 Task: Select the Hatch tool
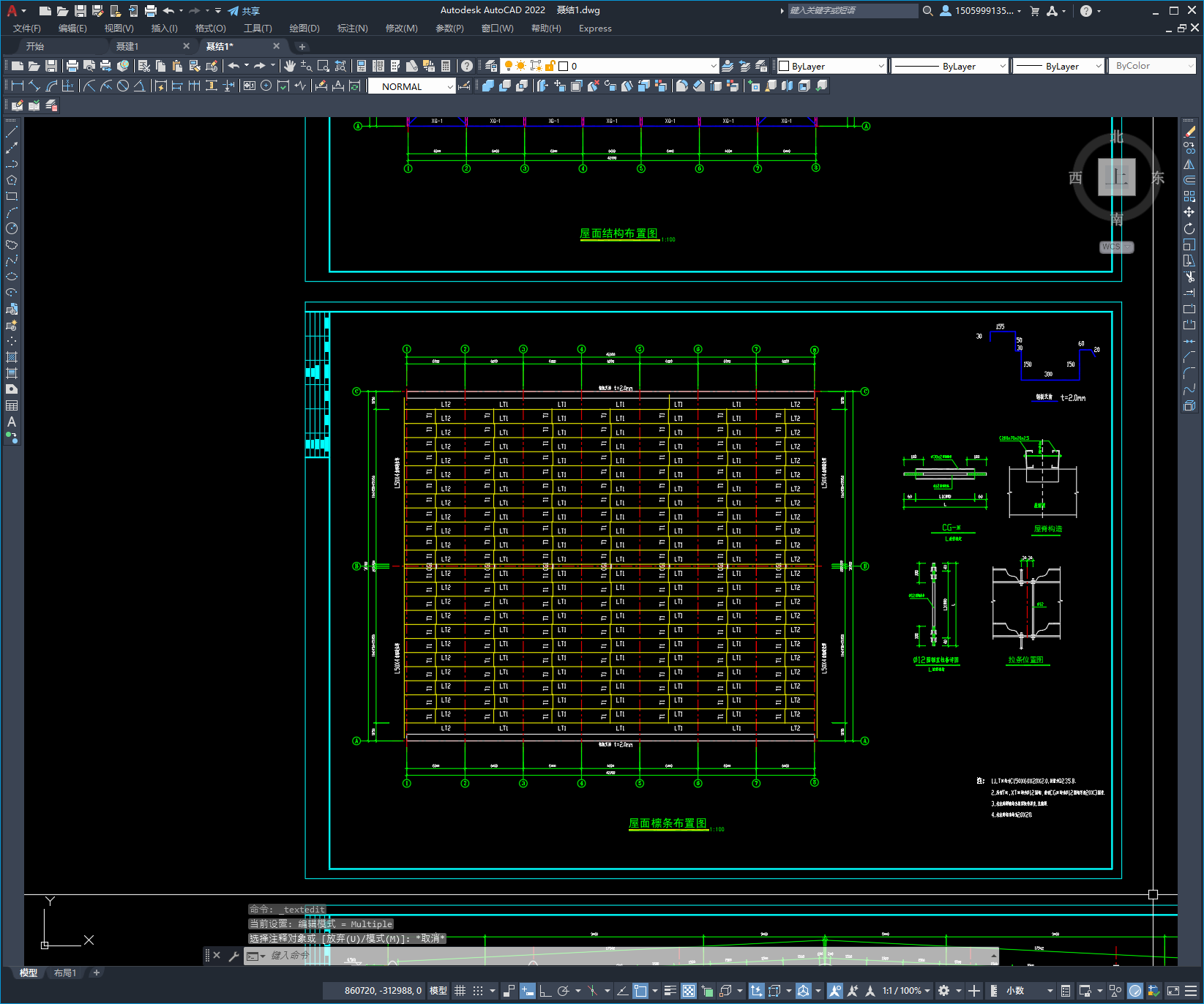coord(12,357)
